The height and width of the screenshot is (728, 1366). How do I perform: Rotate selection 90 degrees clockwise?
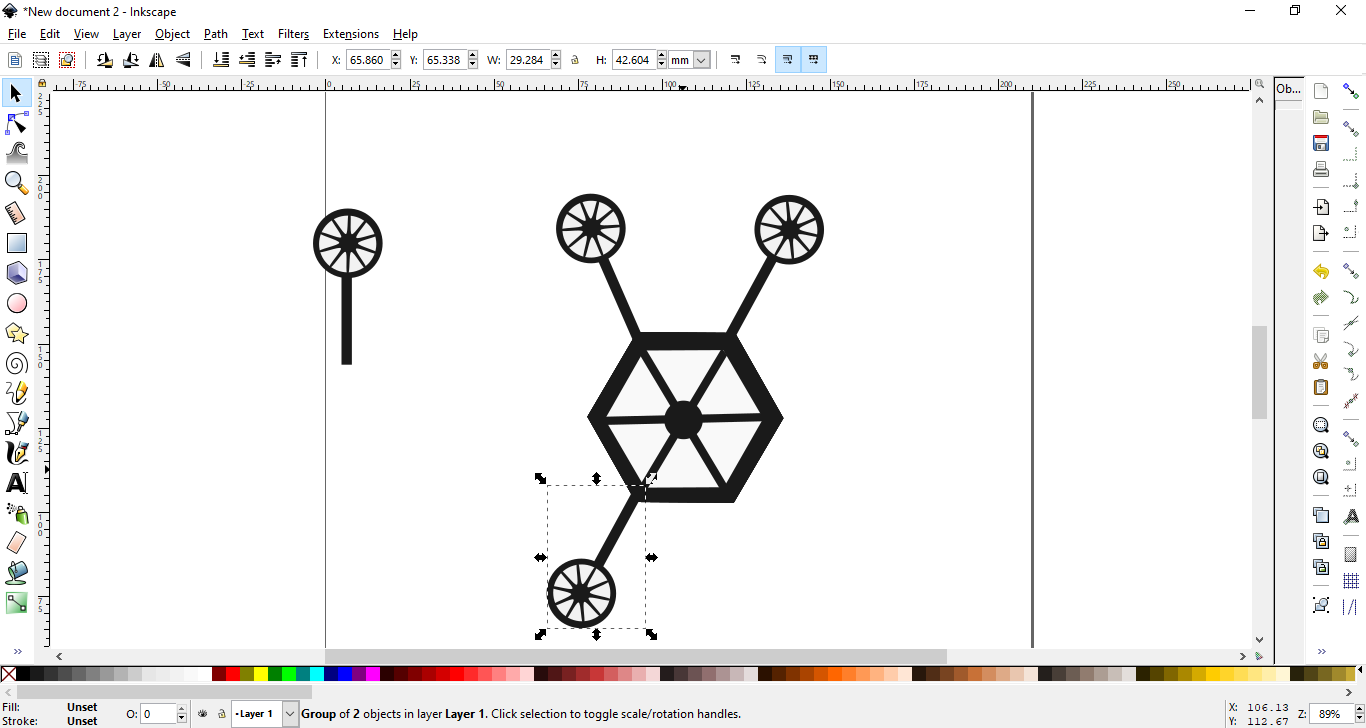[x=131, y=60]
